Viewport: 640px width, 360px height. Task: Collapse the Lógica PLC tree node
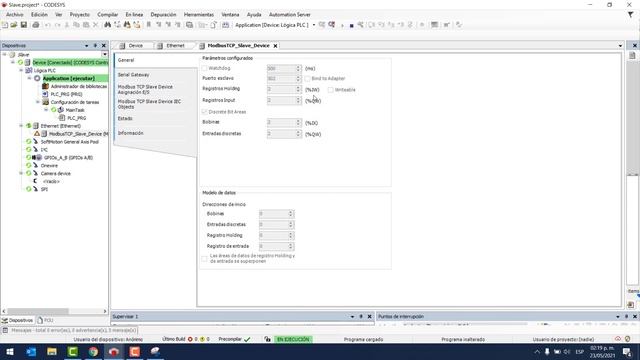21,71
